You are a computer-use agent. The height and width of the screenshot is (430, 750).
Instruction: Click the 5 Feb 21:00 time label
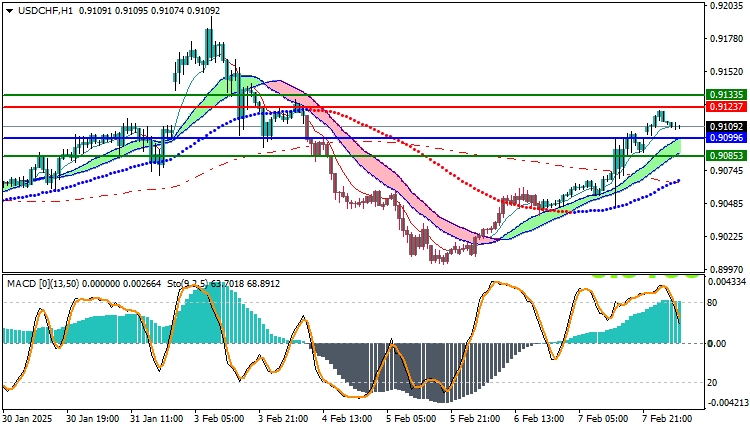(476, 419)
